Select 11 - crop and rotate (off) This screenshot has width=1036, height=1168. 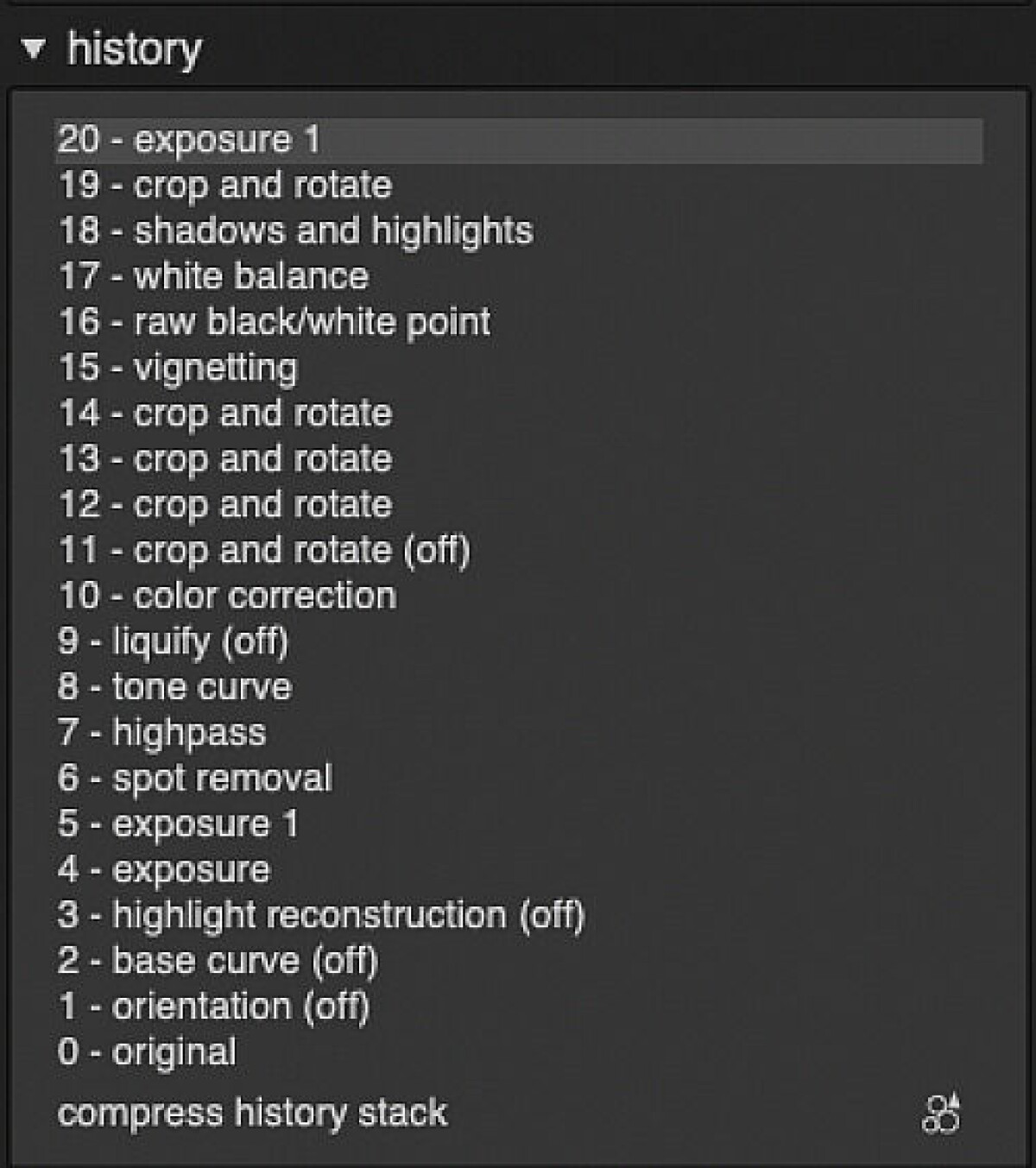[x=519, y=551]
